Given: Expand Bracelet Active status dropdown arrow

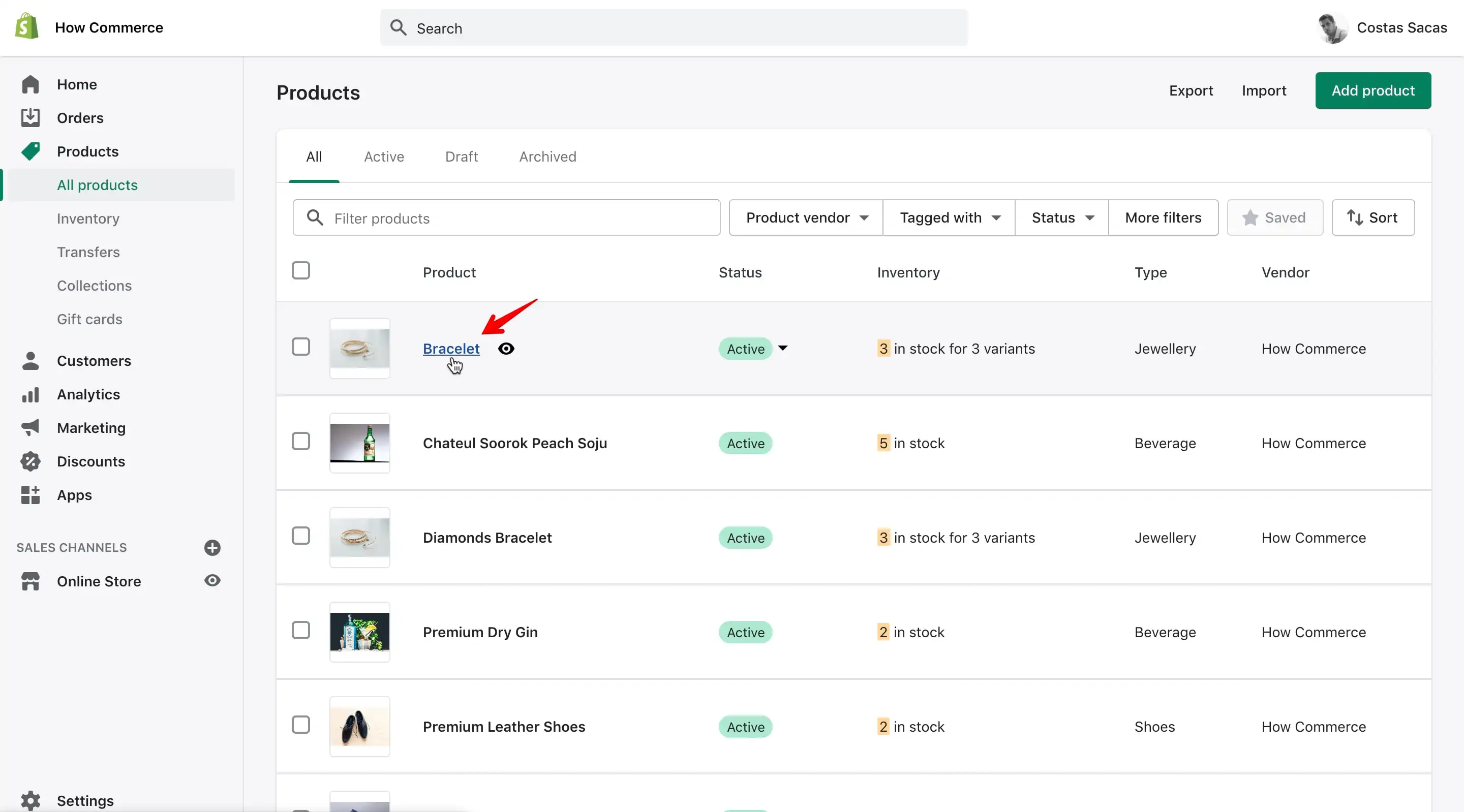Looking at the screenshot, I should 783,348.
